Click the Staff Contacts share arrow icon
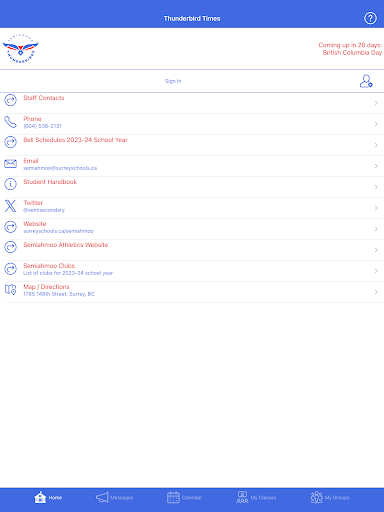The height and width of the screenshot is (512, 384). pos(10,100)
